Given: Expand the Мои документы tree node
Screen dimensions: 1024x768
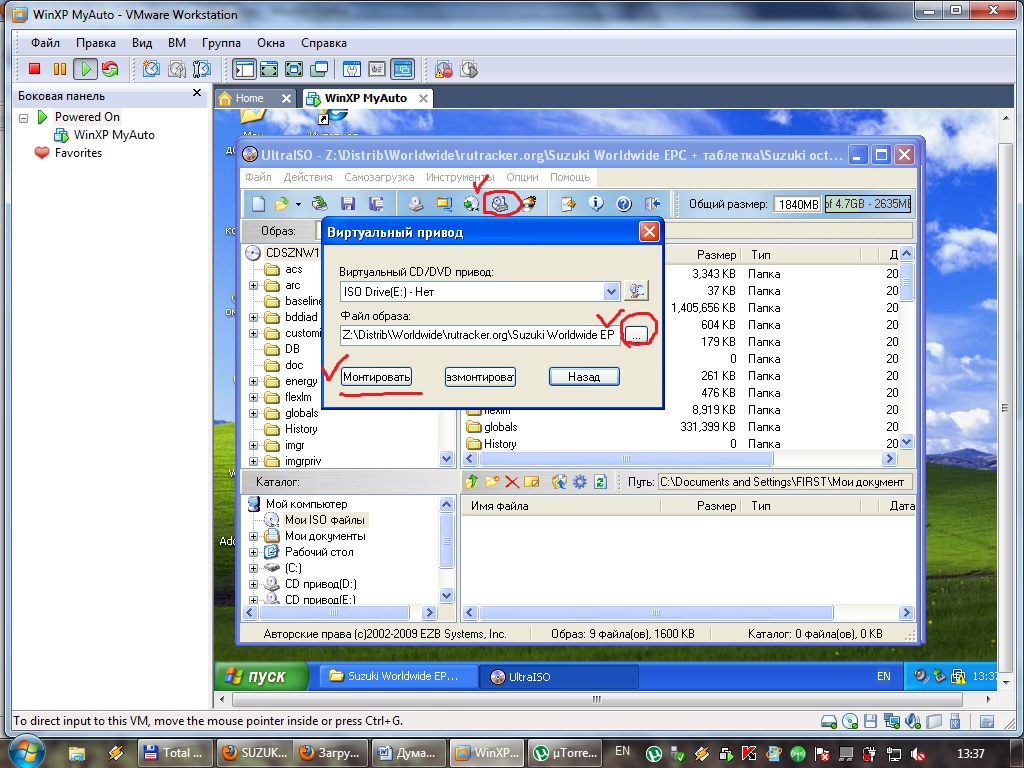Looking at the screenshot, I should [x=254, y=536].
